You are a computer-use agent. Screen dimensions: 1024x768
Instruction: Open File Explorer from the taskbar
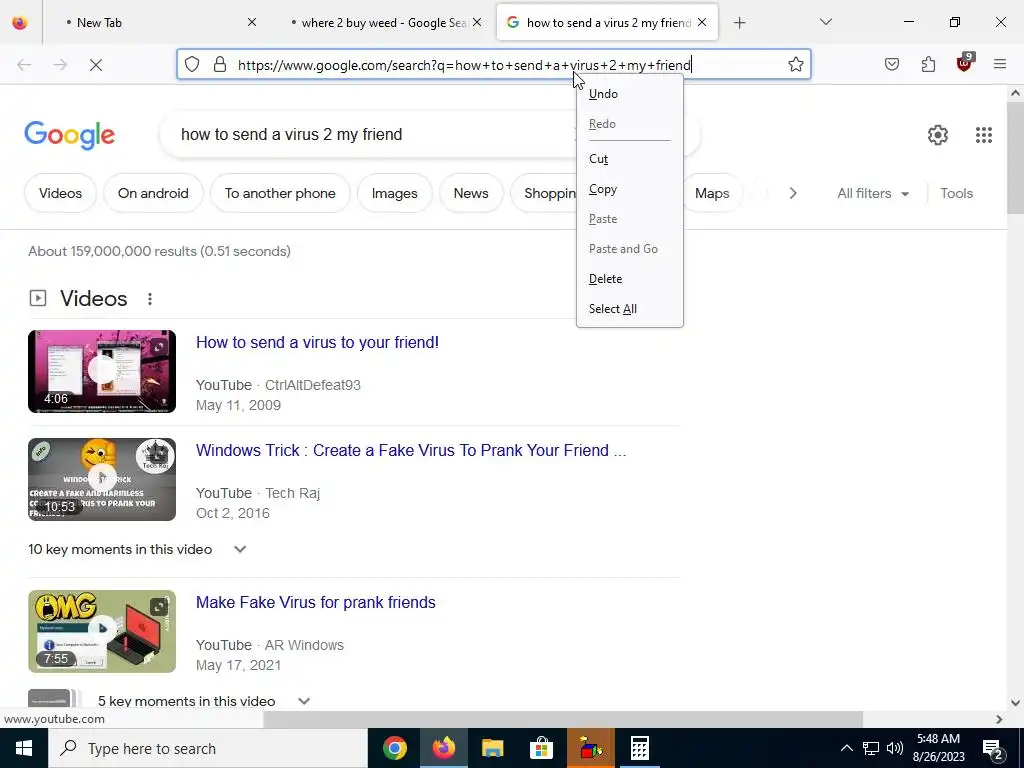coord(492,748)
